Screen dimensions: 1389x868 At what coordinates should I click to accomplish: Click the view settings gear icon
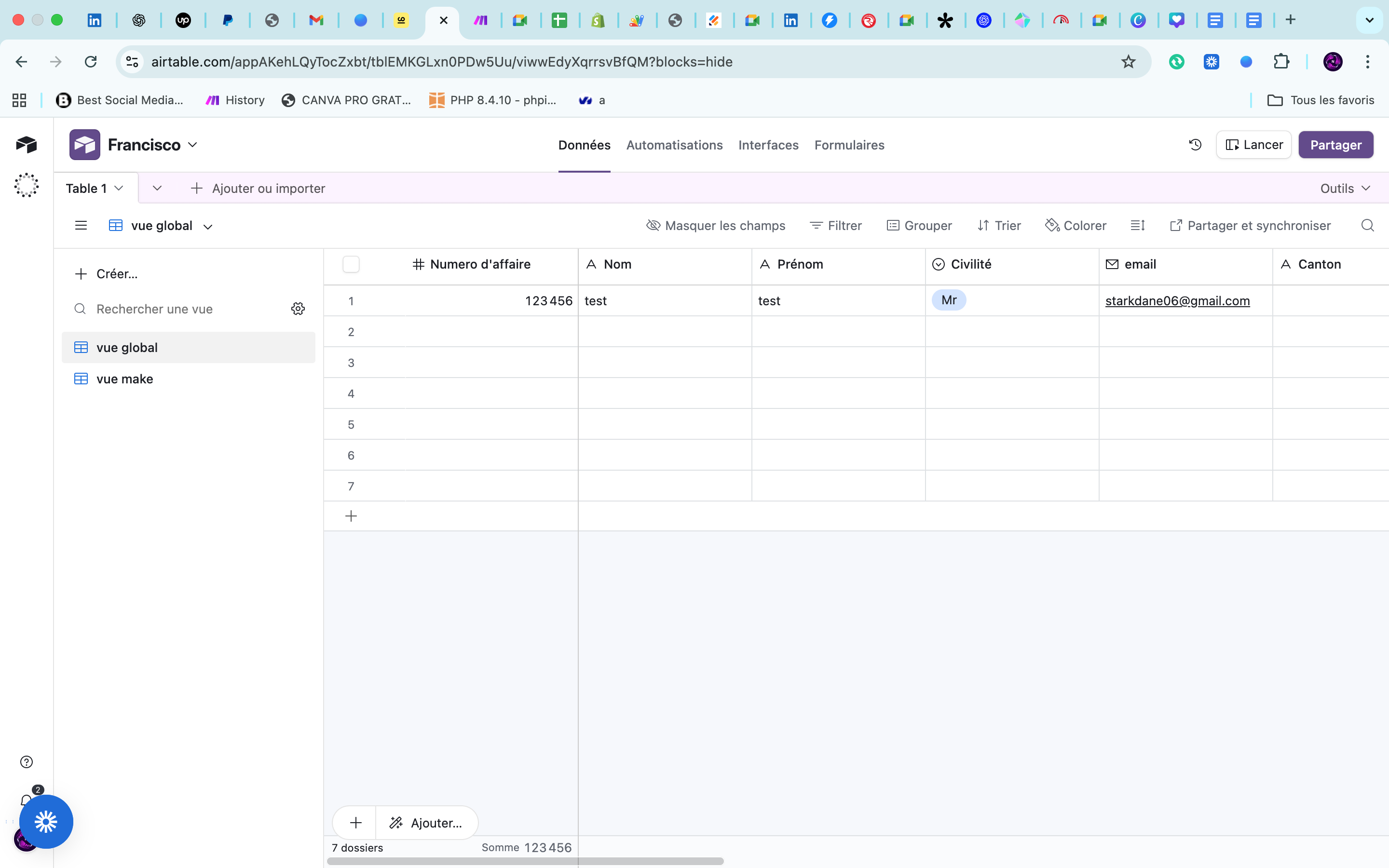(x=298, y=309)
